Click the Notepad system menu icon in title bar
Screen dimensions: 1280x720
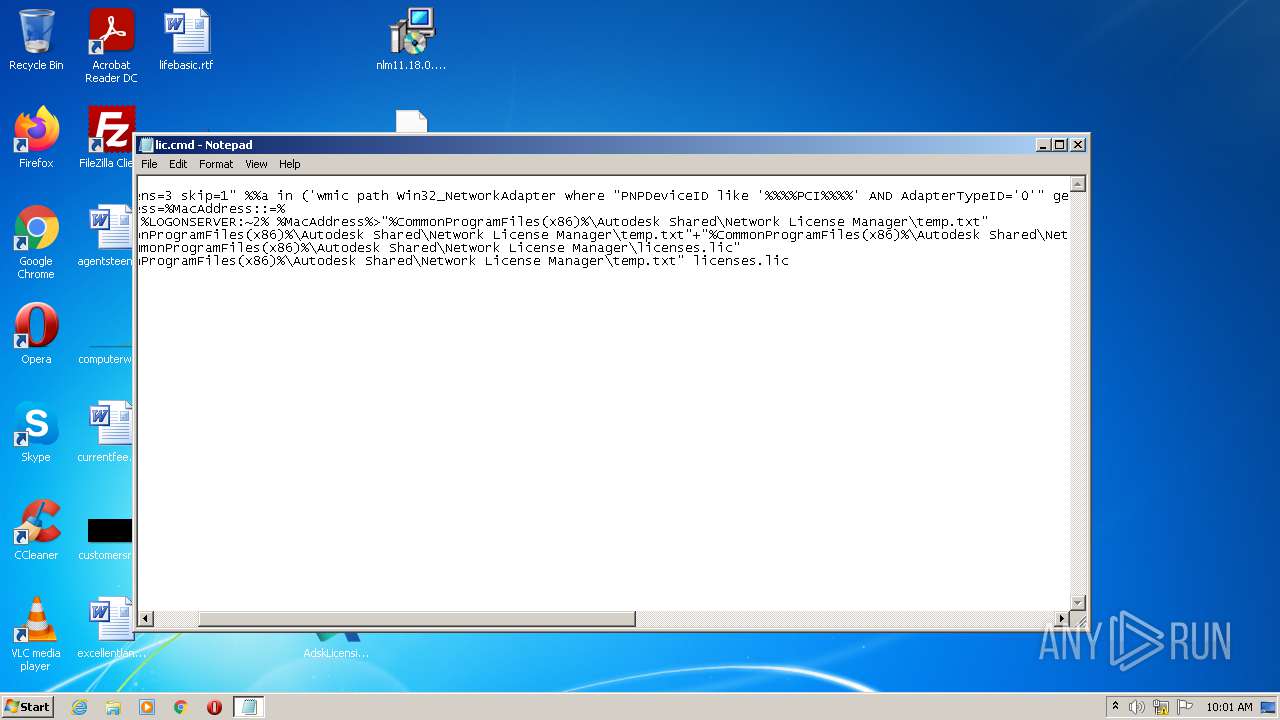[x=146, y=145]
